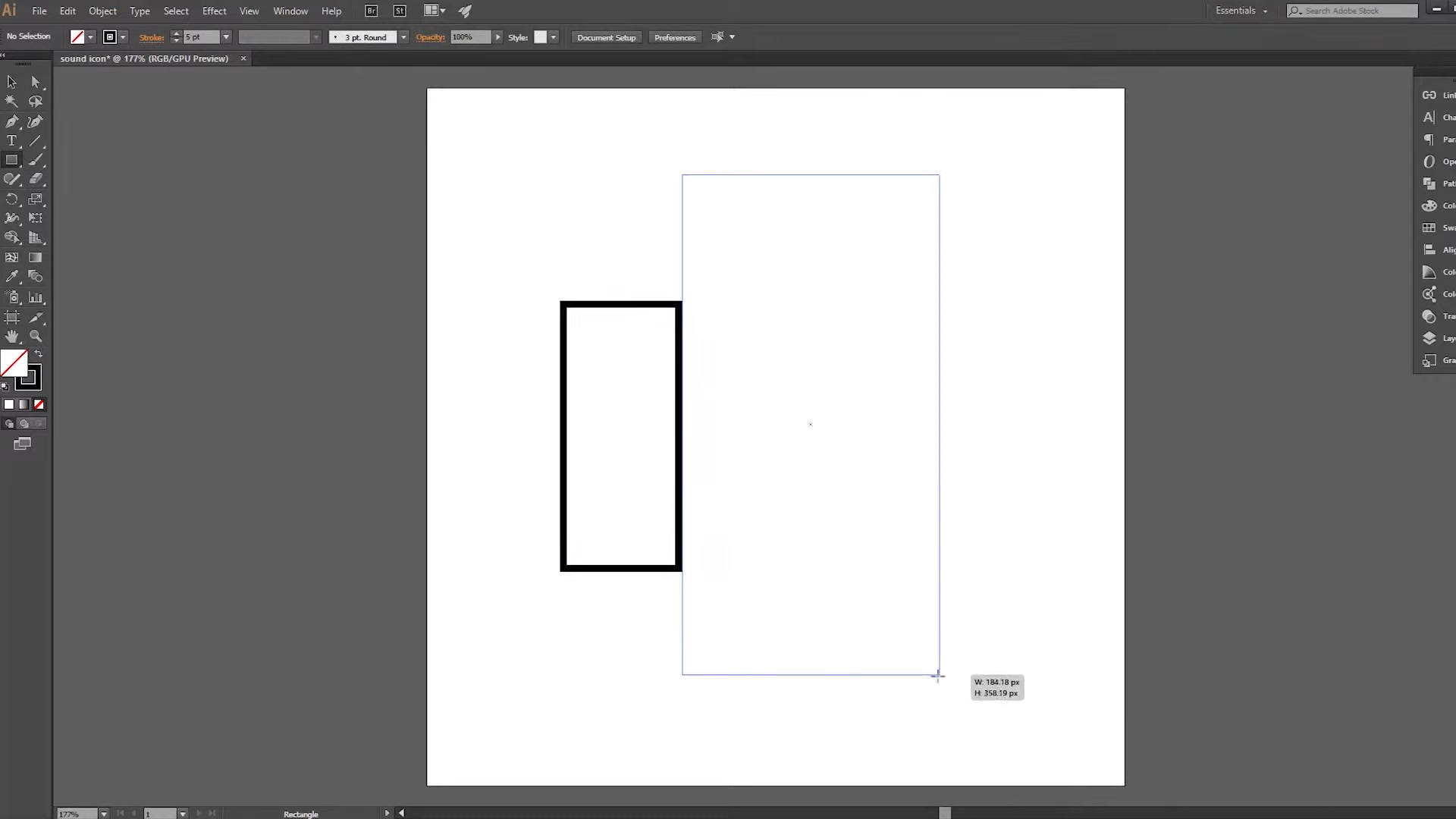Viewport: 1456px width, 819px height.
Task: Click the Preferences button
Action: click(675, 37)
